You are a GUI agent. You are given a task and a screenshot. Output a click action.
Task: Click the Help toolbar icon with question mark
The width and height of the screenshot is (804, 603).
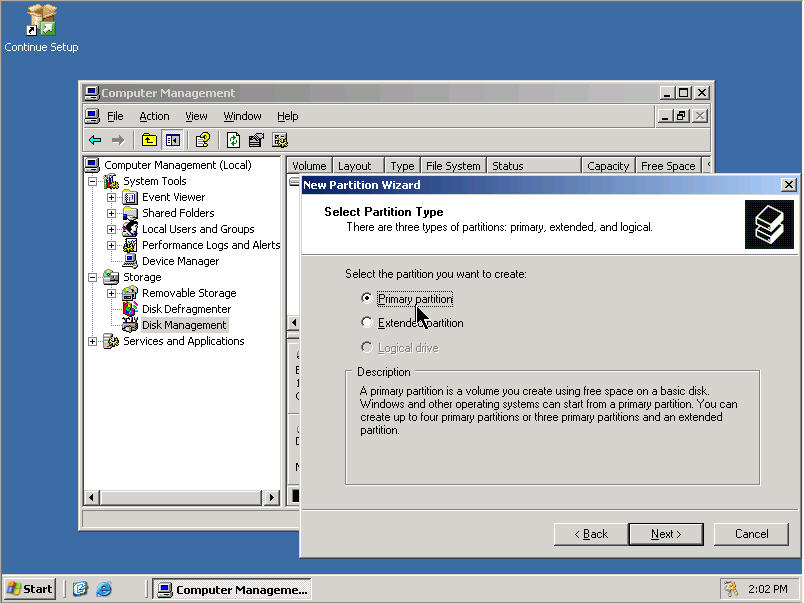[203, 140]
